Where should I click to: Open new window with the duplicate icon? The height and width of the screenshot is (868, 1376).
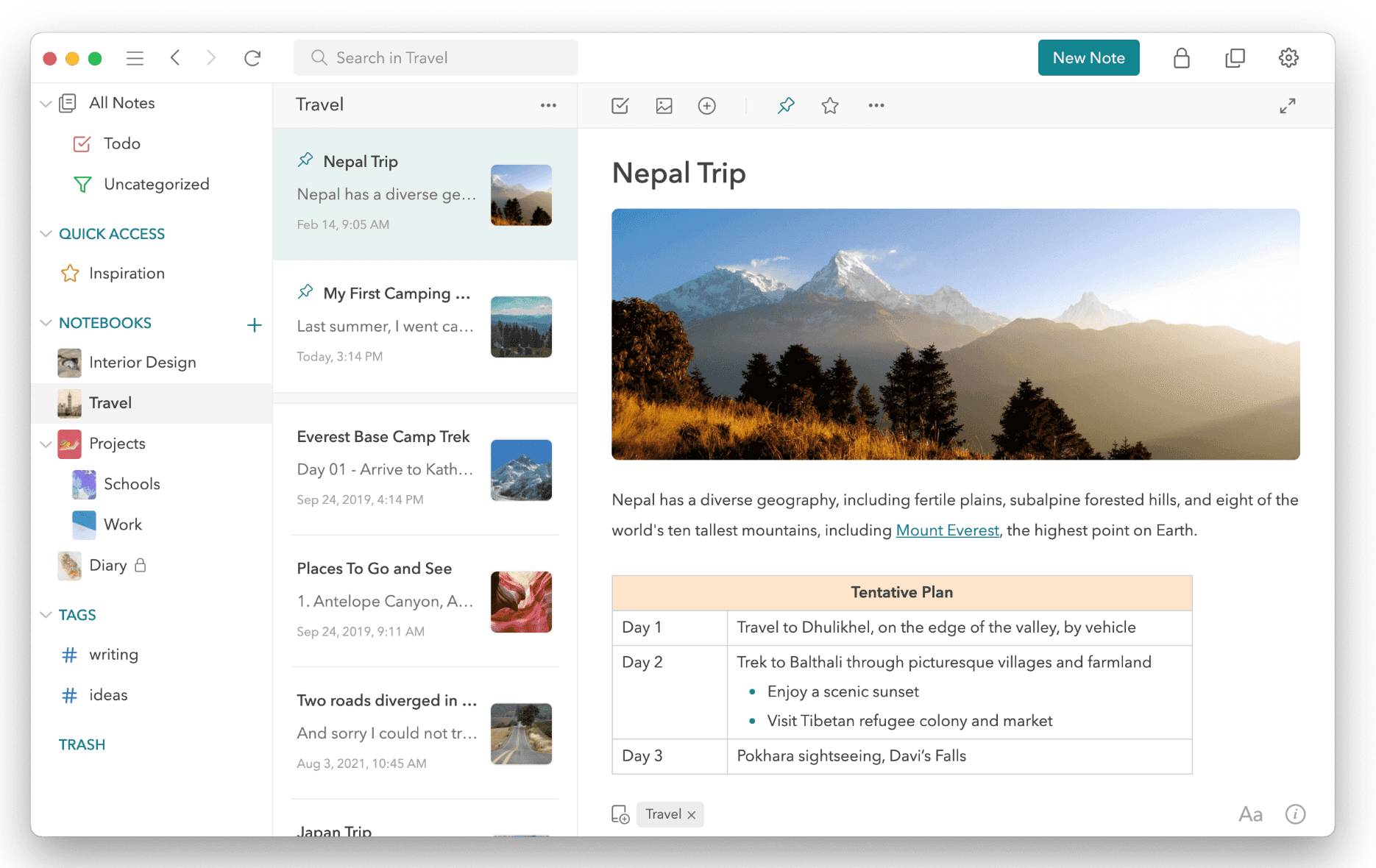pyautogui.click(x=1235, y=57)
